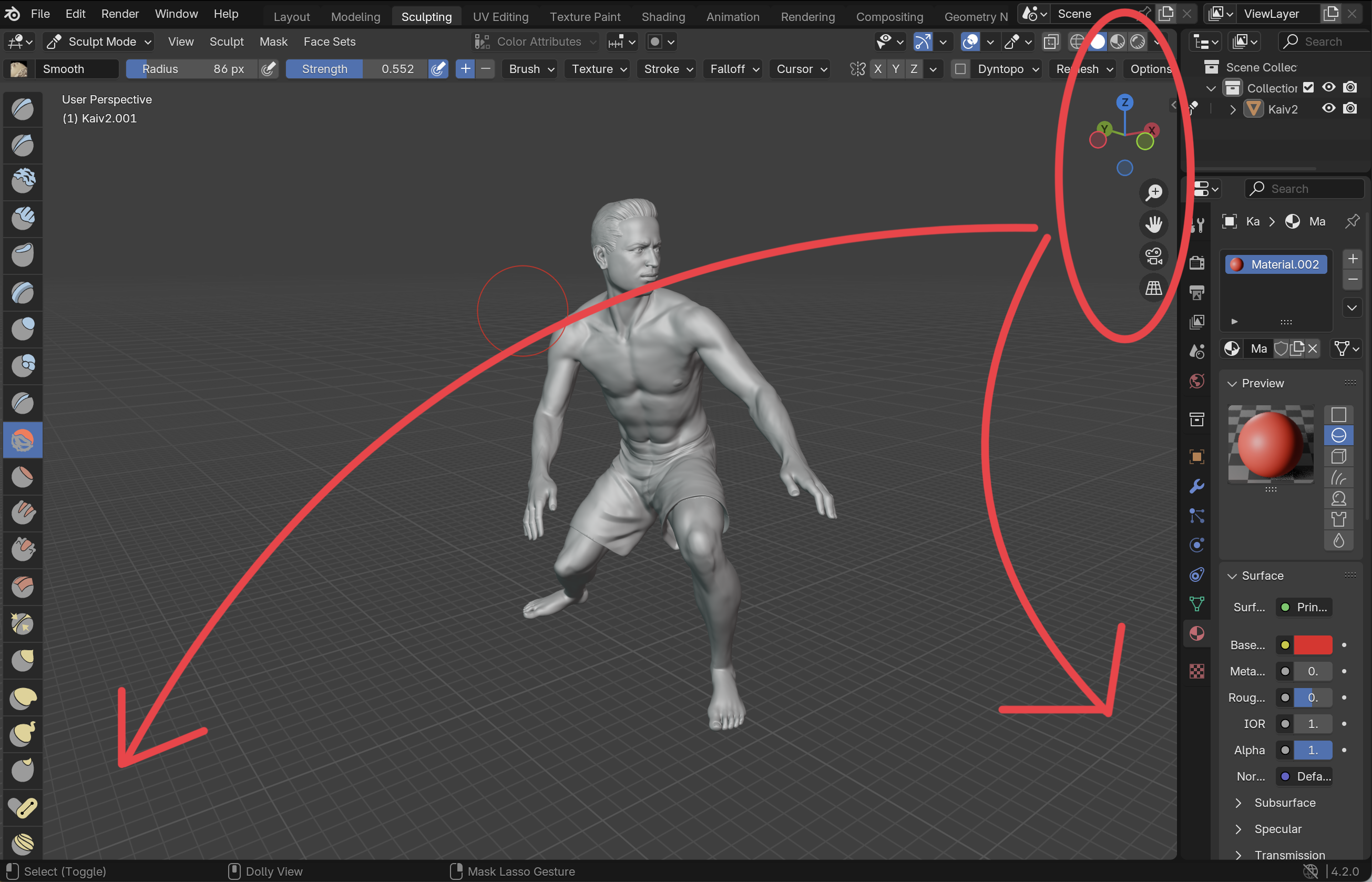
Task: Hide Kaiv2 object via eye icon
Action: tap(1328, 108)
